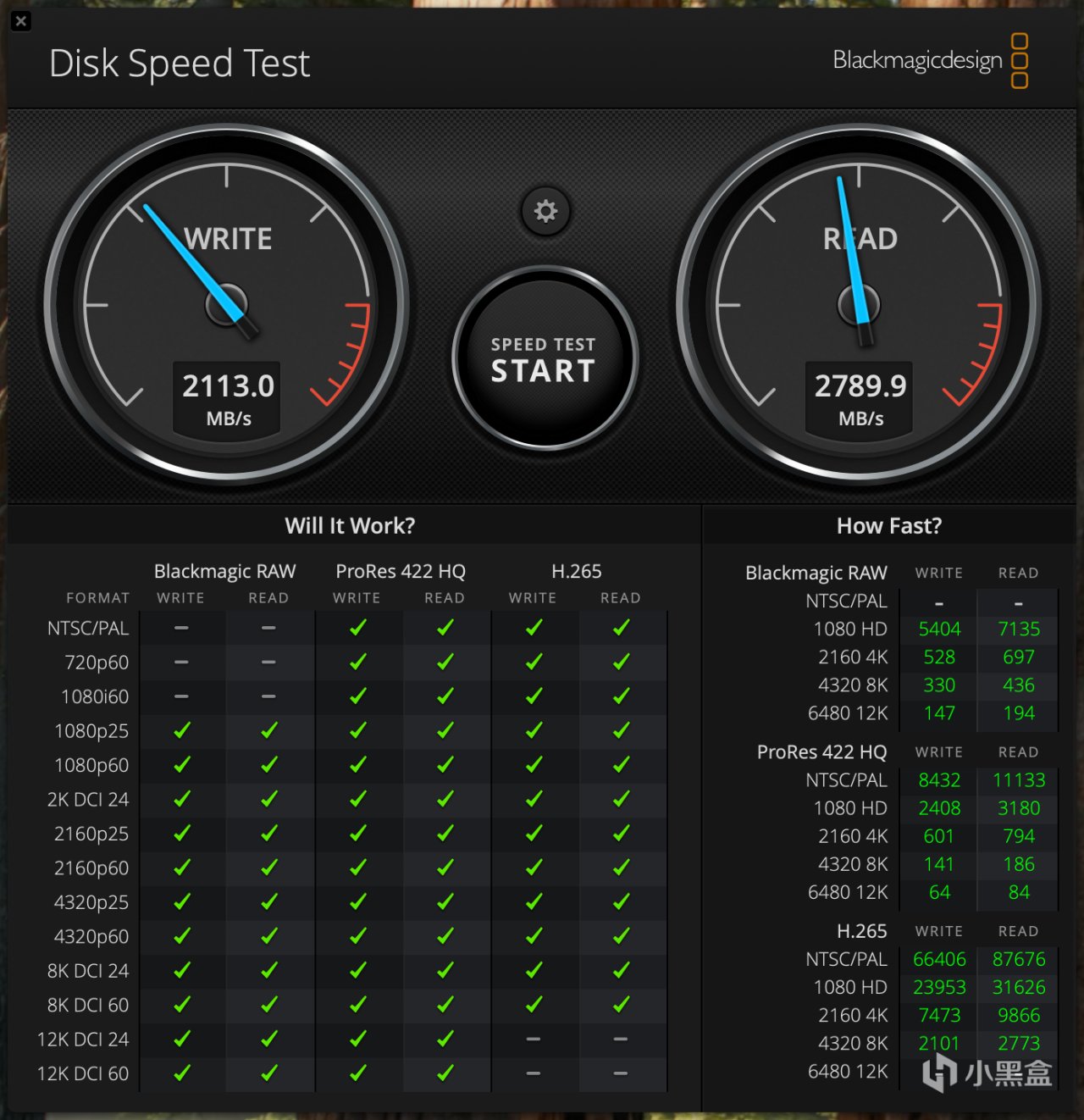
Task: Click the ProRes 422 HQ write checkmark for 720p60
Action: pos(357,662)
